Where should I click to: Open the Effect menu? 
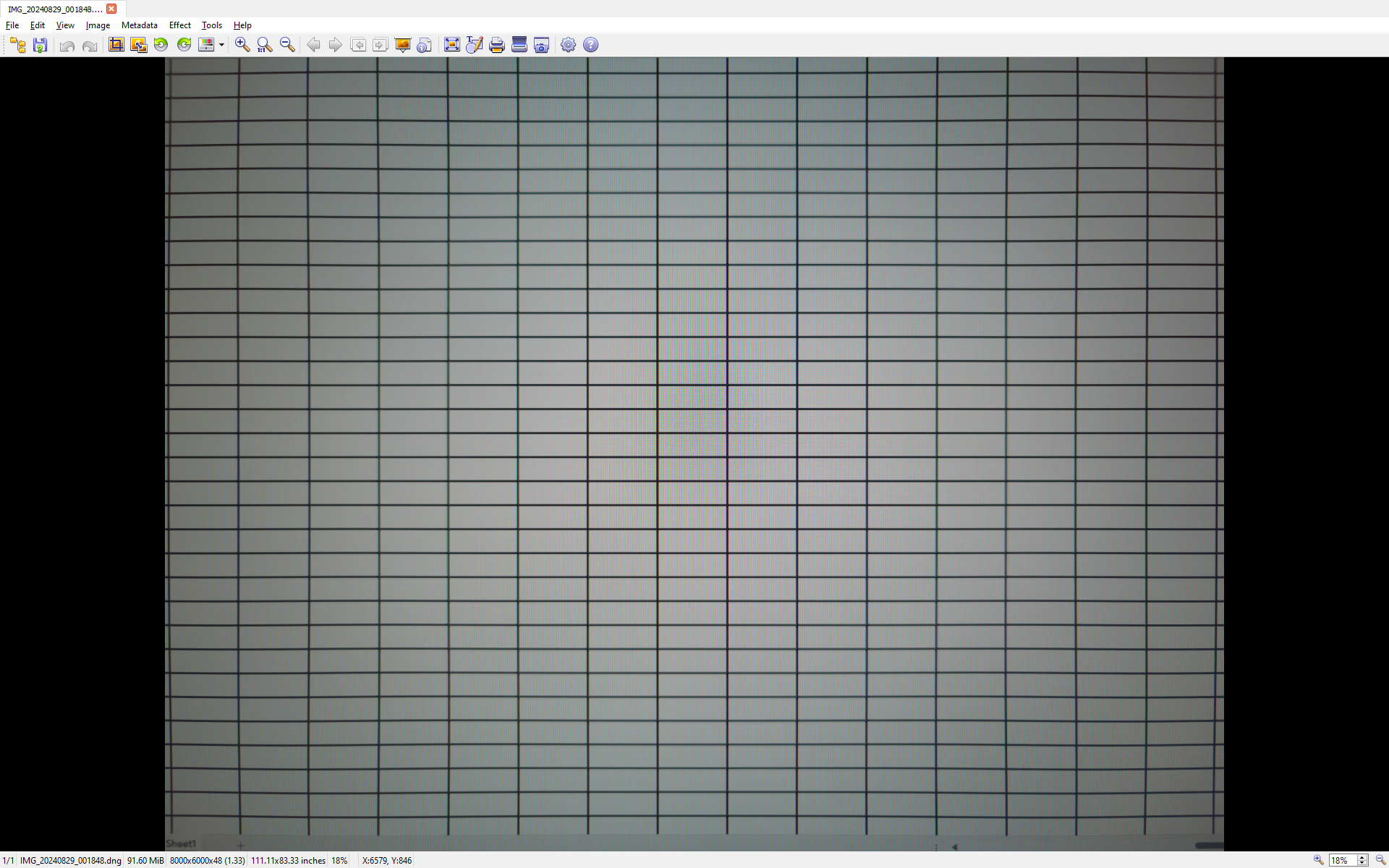tap(180, 25)
